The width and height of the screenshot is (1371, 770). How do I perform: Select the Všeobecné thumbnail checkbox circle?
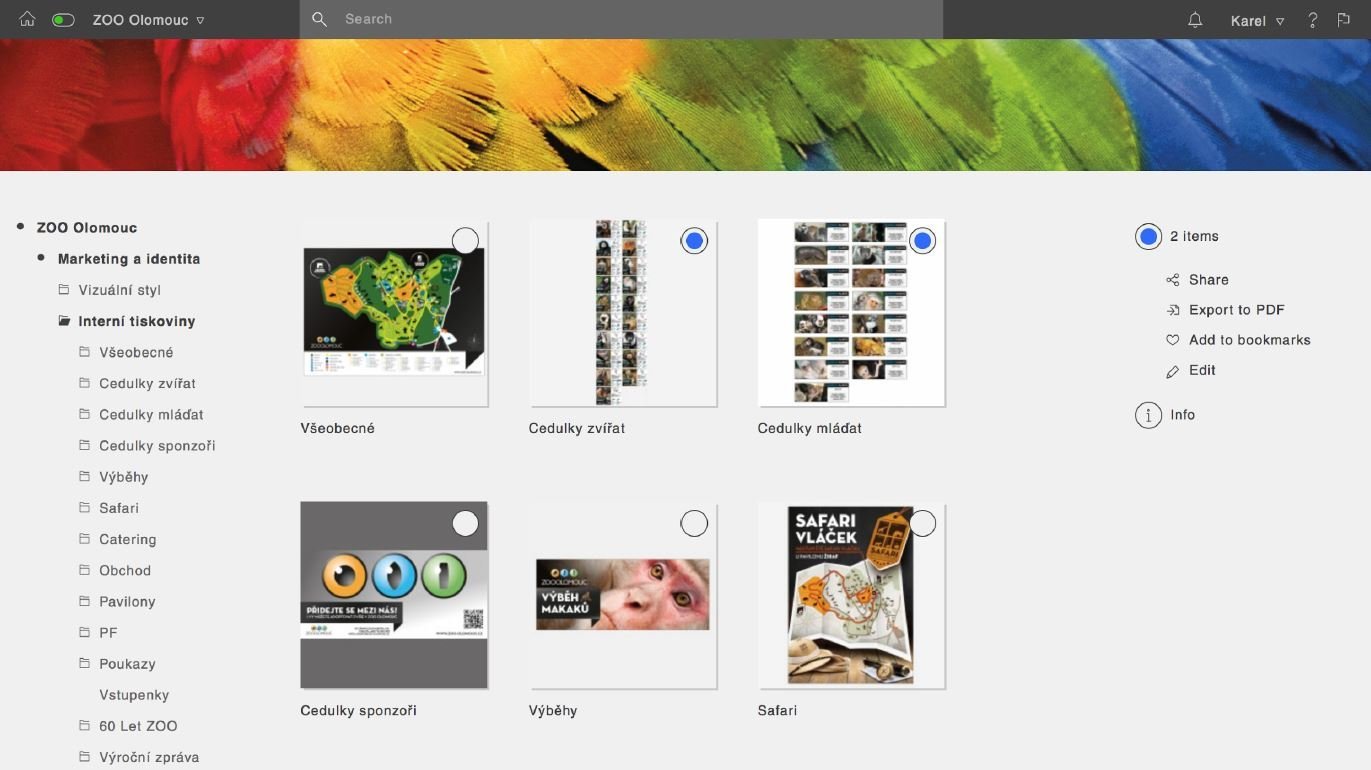tap(465, 241)
